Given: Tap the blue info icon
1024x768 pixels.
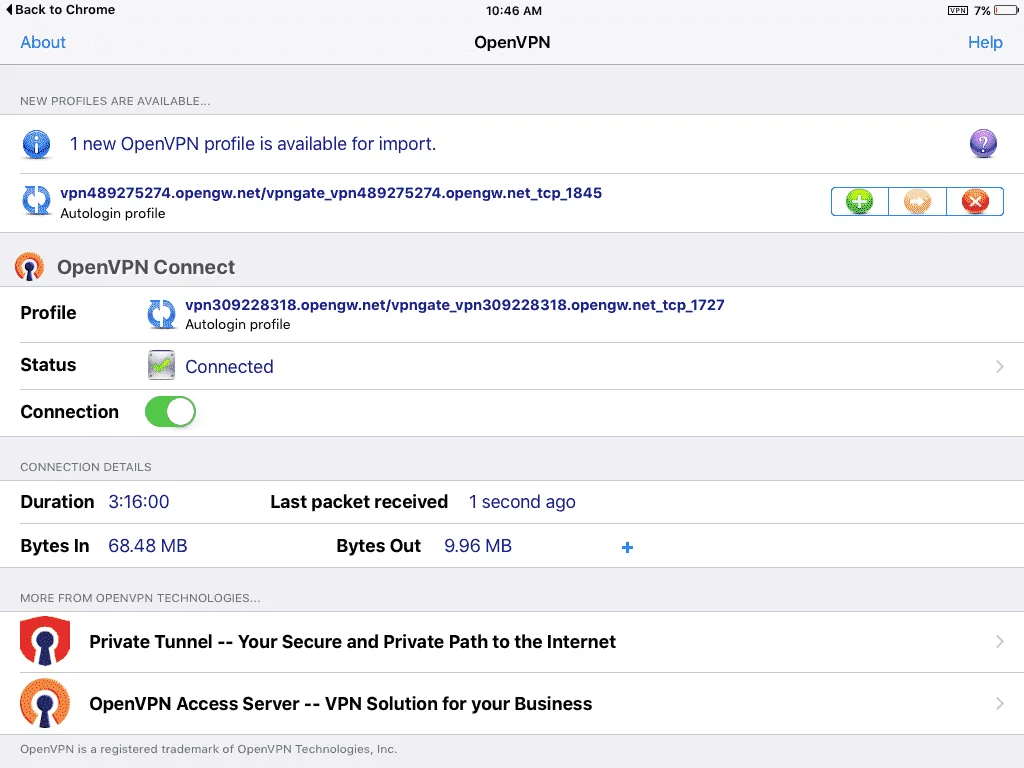Looking at the screenshot, I should tap(37, 144).
